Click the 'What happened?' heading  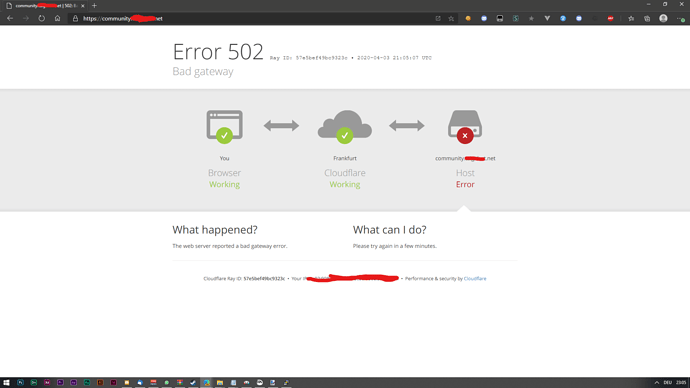tap(215, 230)
